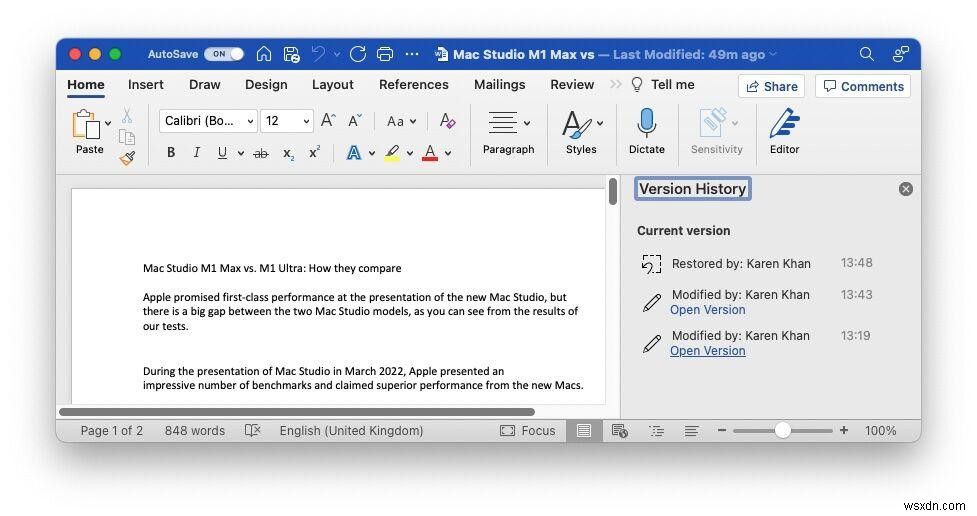977x516 pixels.
Task: Open the References tab
Action: [x=414, y=85]
